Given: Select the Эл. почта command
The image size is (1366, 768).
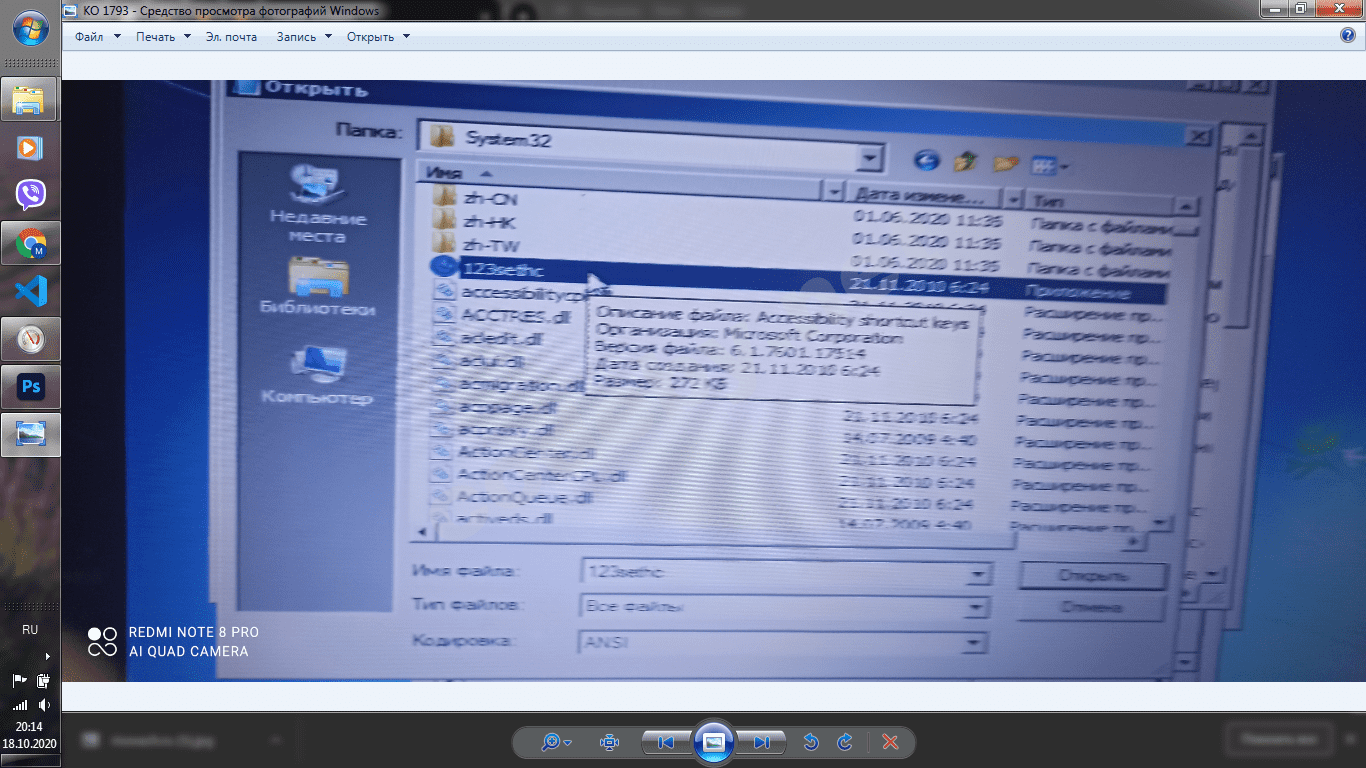Looking at the screenshot, I should point(231,37).
